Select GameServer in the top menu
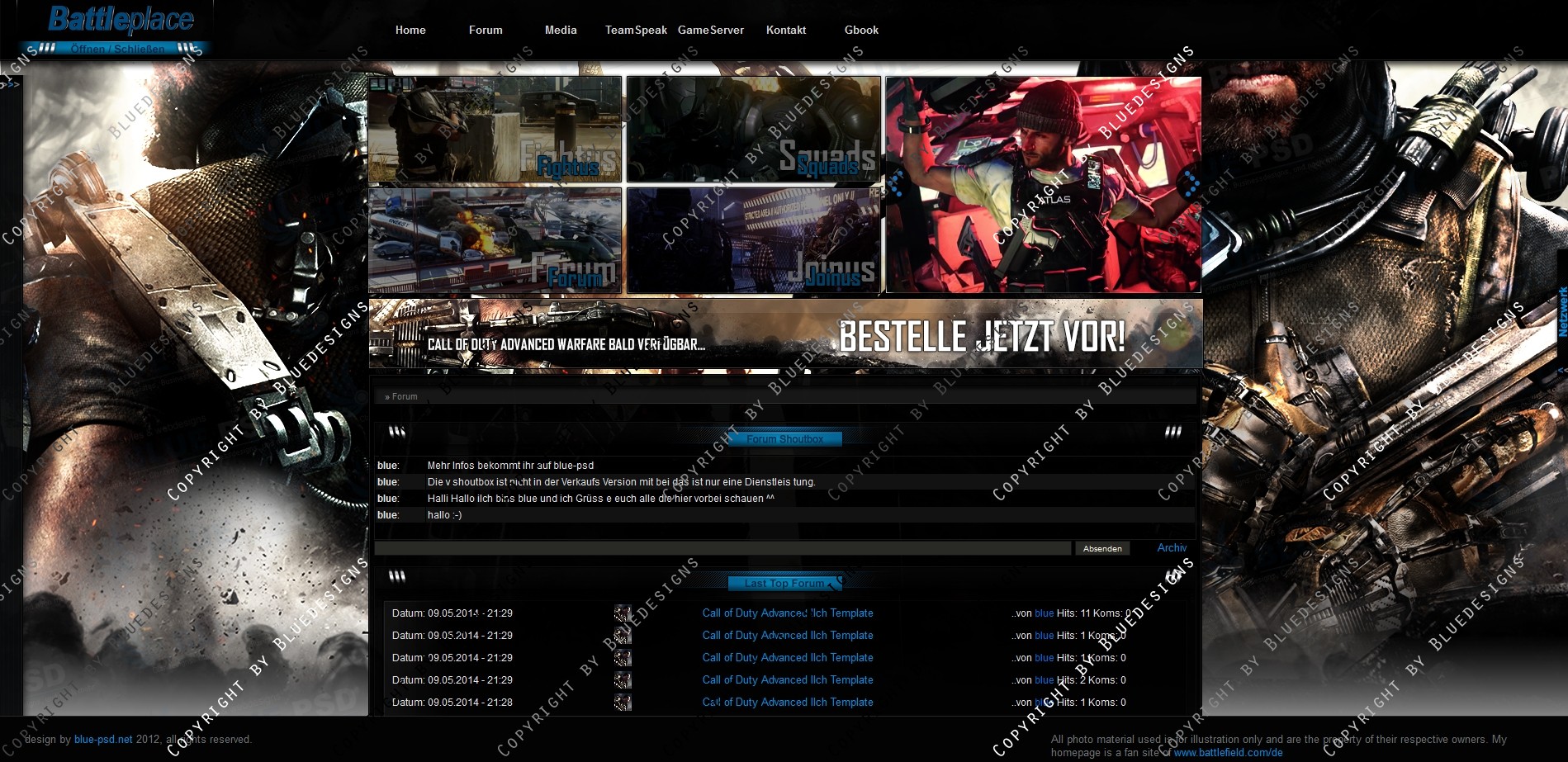This screenshot has width=1568, height=762. point(711,30)
